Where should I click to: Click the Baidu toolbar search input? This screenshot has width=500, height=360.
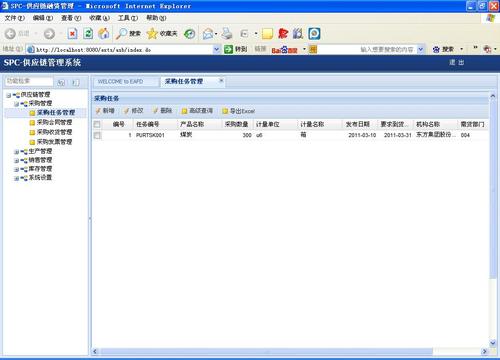pos(367,50)
